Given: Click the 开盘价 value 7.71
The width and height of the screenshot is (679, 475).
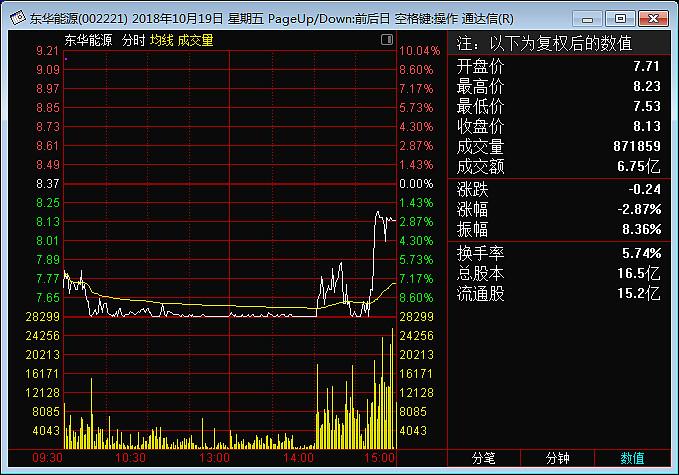Looking at the screenshot, I should click(647, 66).
